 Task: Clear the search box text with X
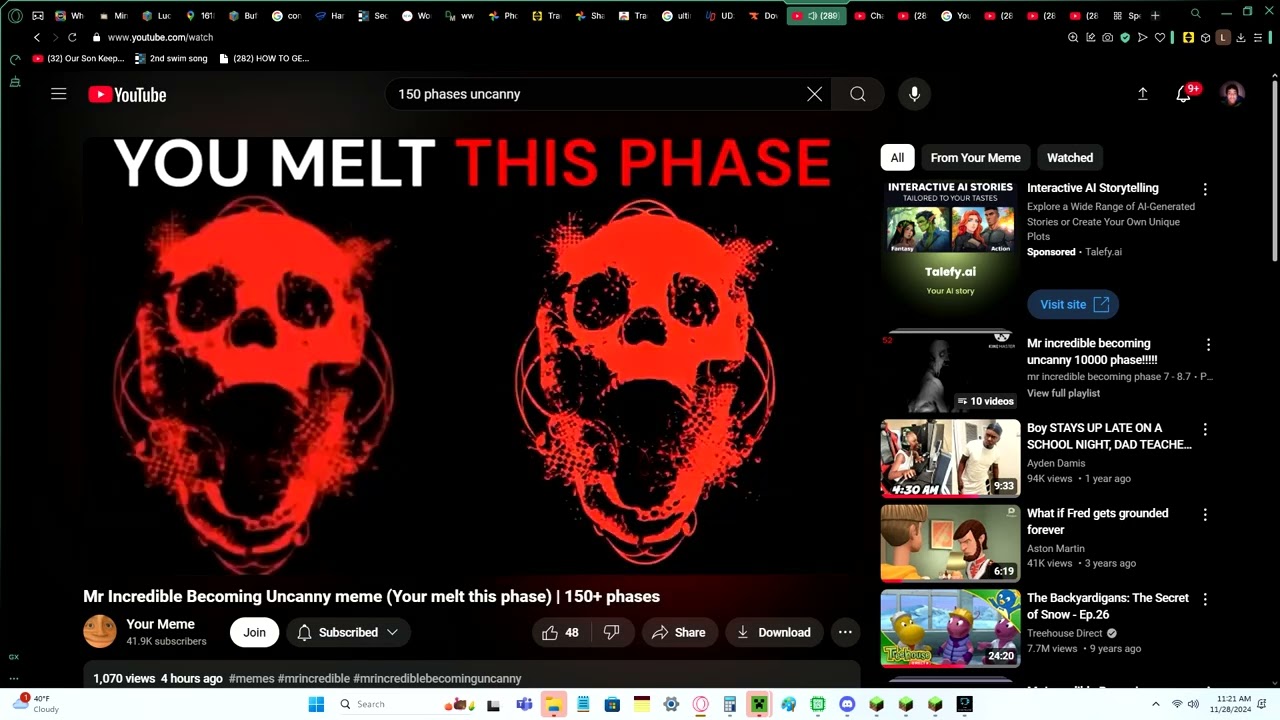pos(815,94)
